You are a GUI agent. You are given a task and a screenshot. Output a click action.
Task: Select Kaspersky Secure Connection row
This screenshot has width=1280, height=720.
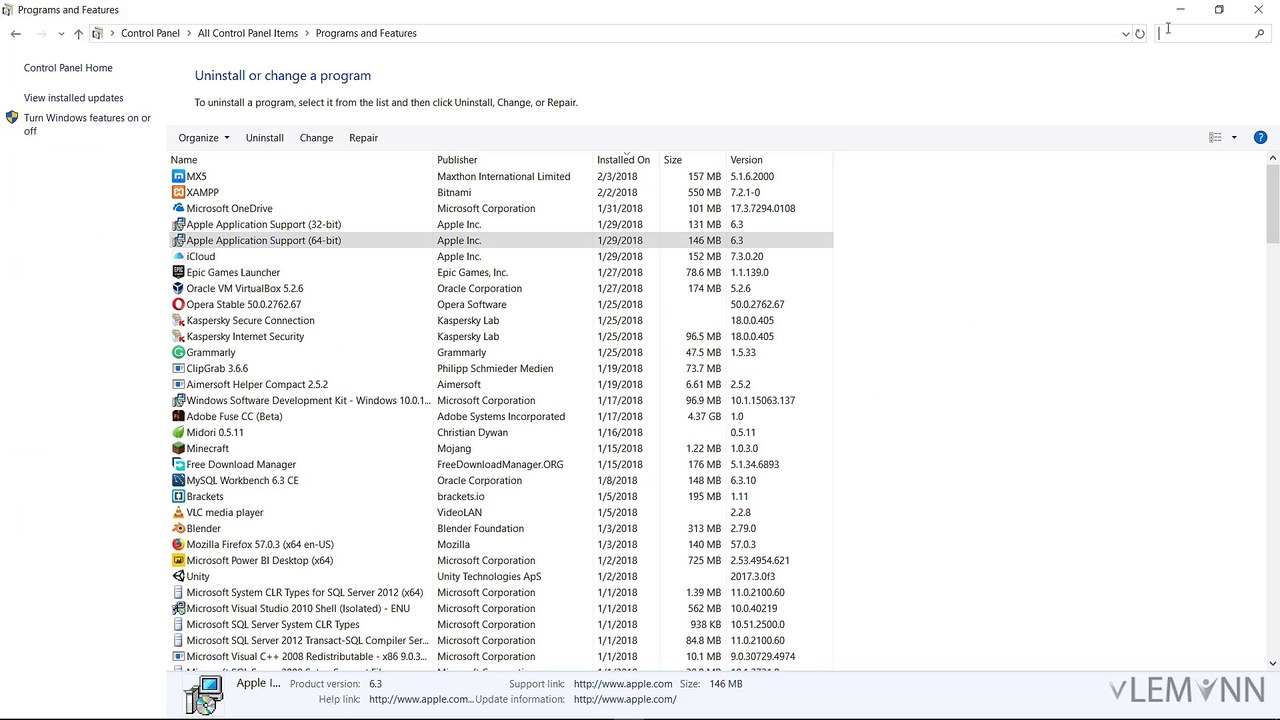click(x=500, y=320)
